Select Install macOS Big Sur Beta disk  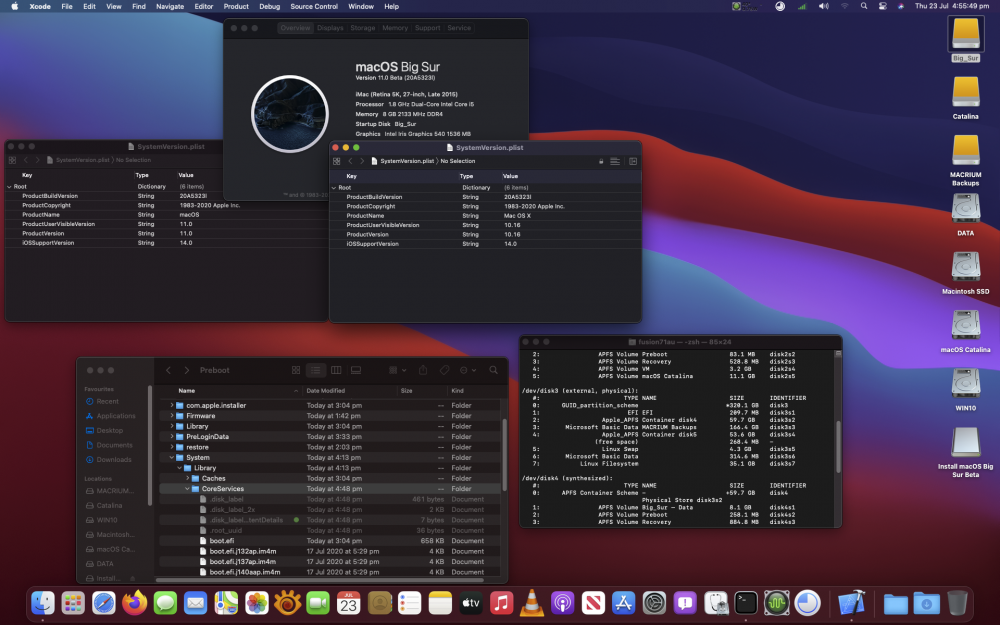pos(966,441)
